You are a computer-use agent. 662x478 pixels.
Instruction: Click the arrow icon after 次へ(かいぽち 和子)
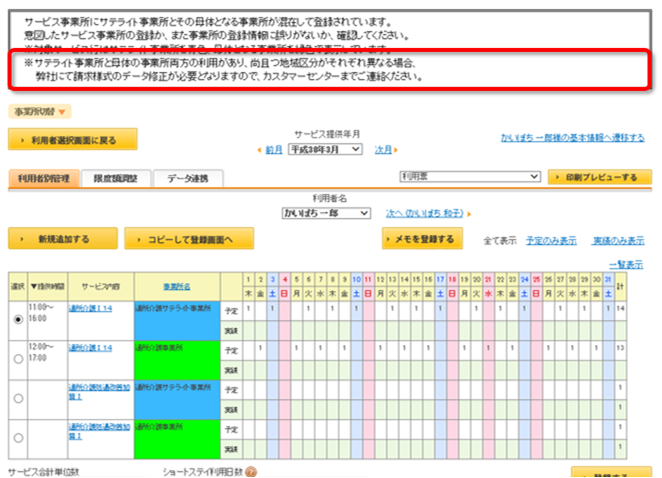click(x=469, y=214)
